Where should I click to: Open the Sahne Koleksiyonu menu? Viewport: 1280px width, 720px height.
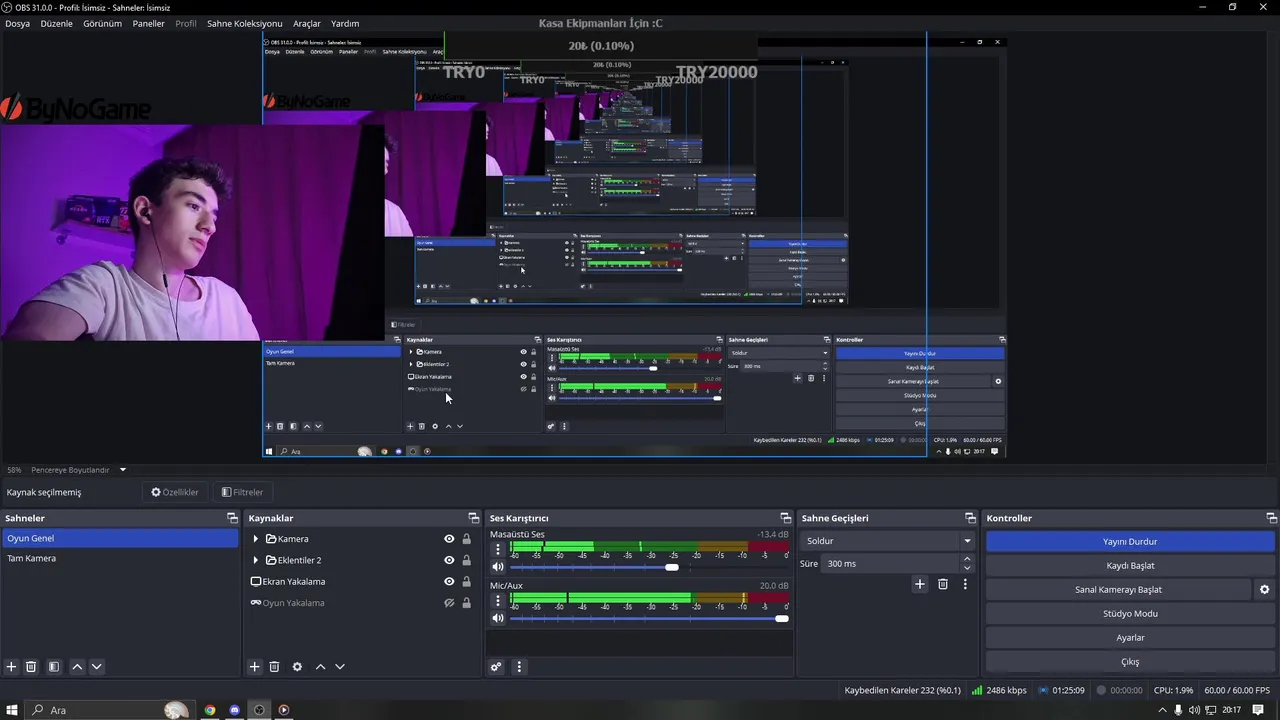[x=244, y=23]
